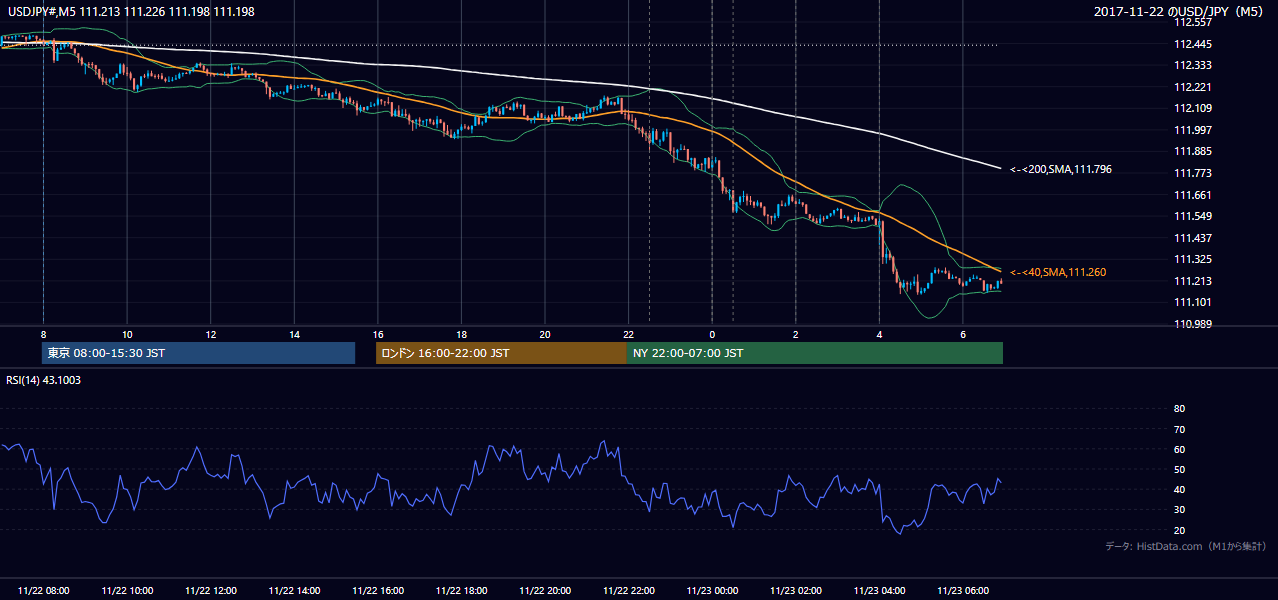Click the RSI scale level 80
Screen dimensions: 1278x600
(x=1179, y=409)
